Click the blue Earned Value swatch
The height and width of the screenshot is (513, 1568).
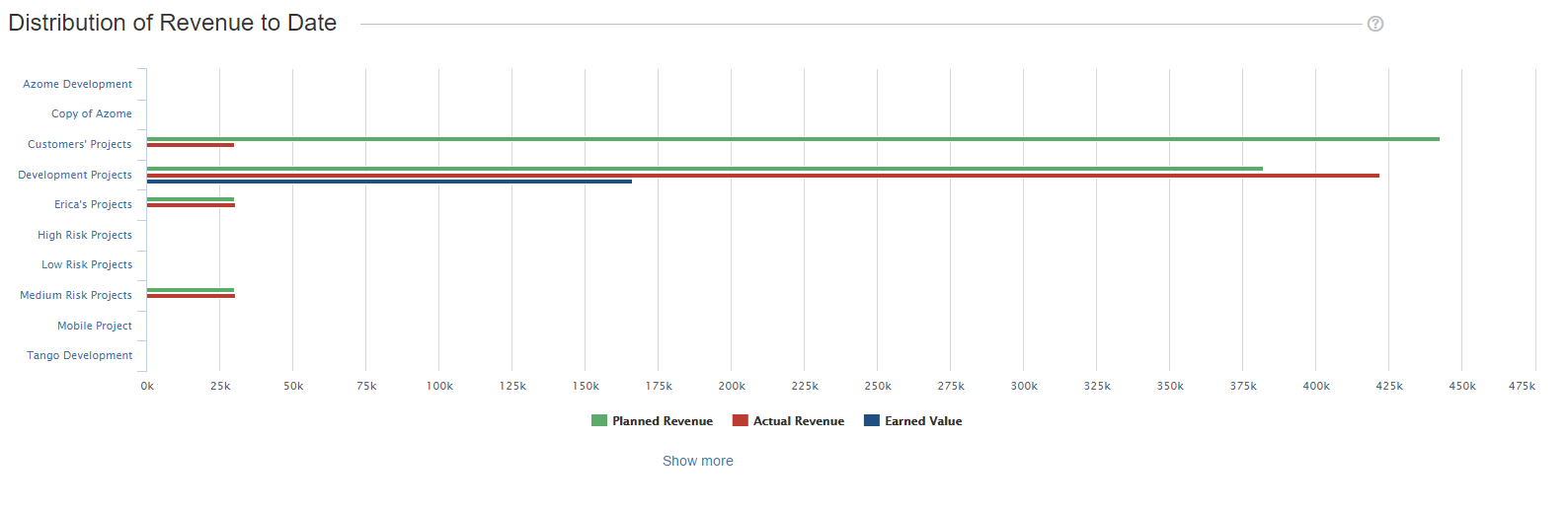pos(872,421)
